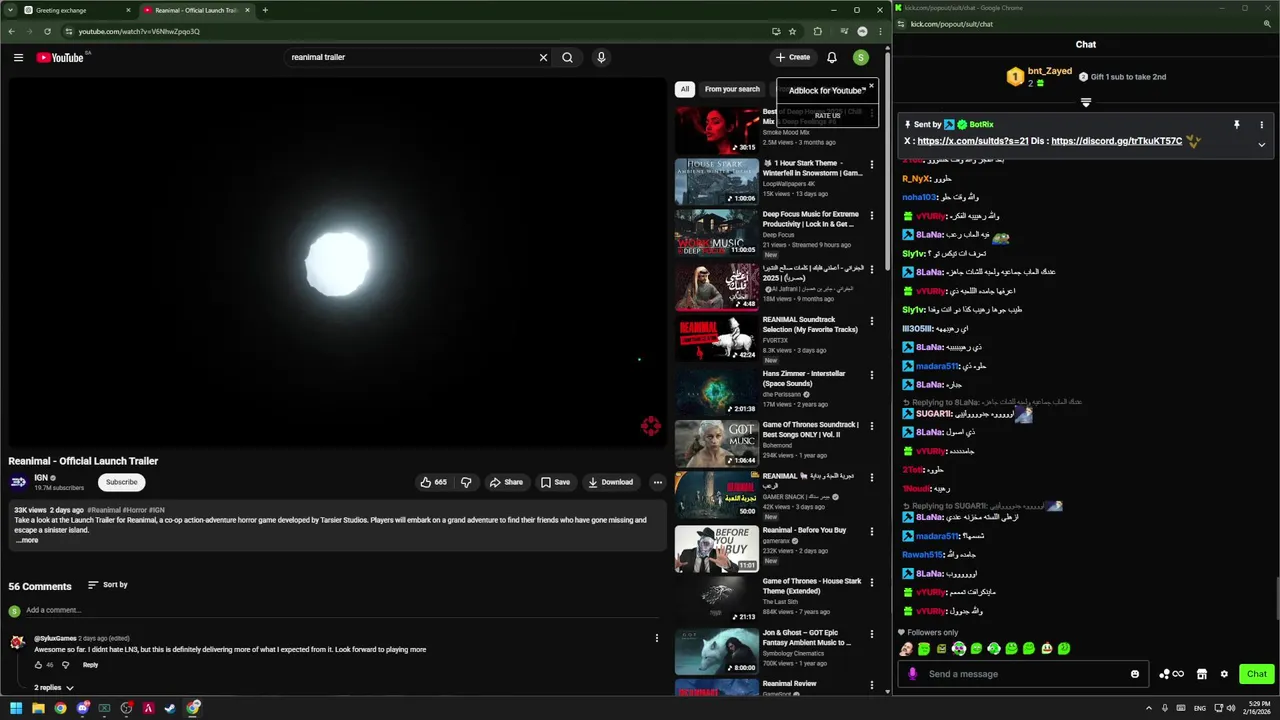
Task: Click the Create button on YouTube
Action: point(793,57)
